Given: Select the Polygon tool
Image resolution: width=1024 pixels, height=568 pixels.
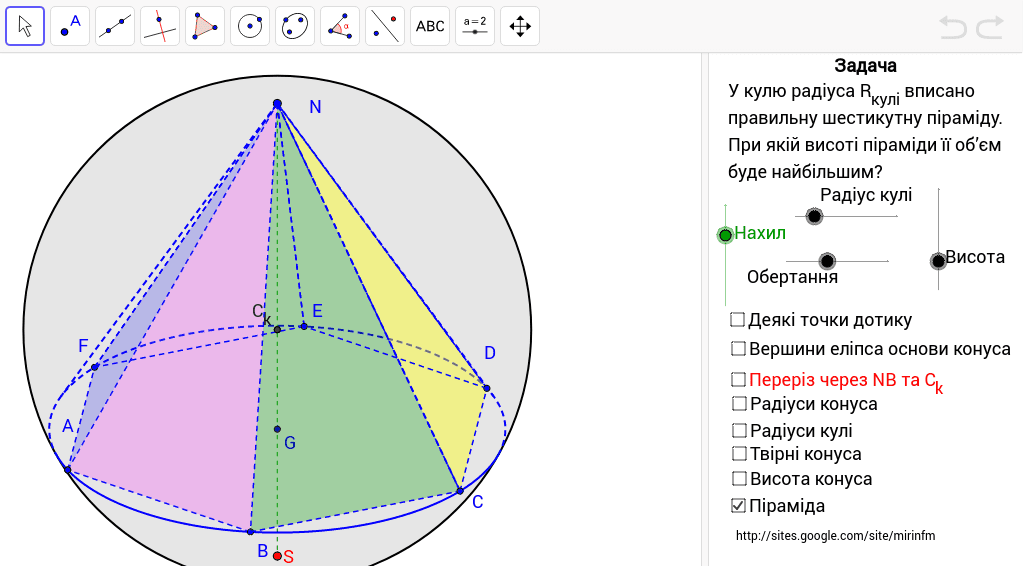Looking at the screenshot, I should point(205,26).
